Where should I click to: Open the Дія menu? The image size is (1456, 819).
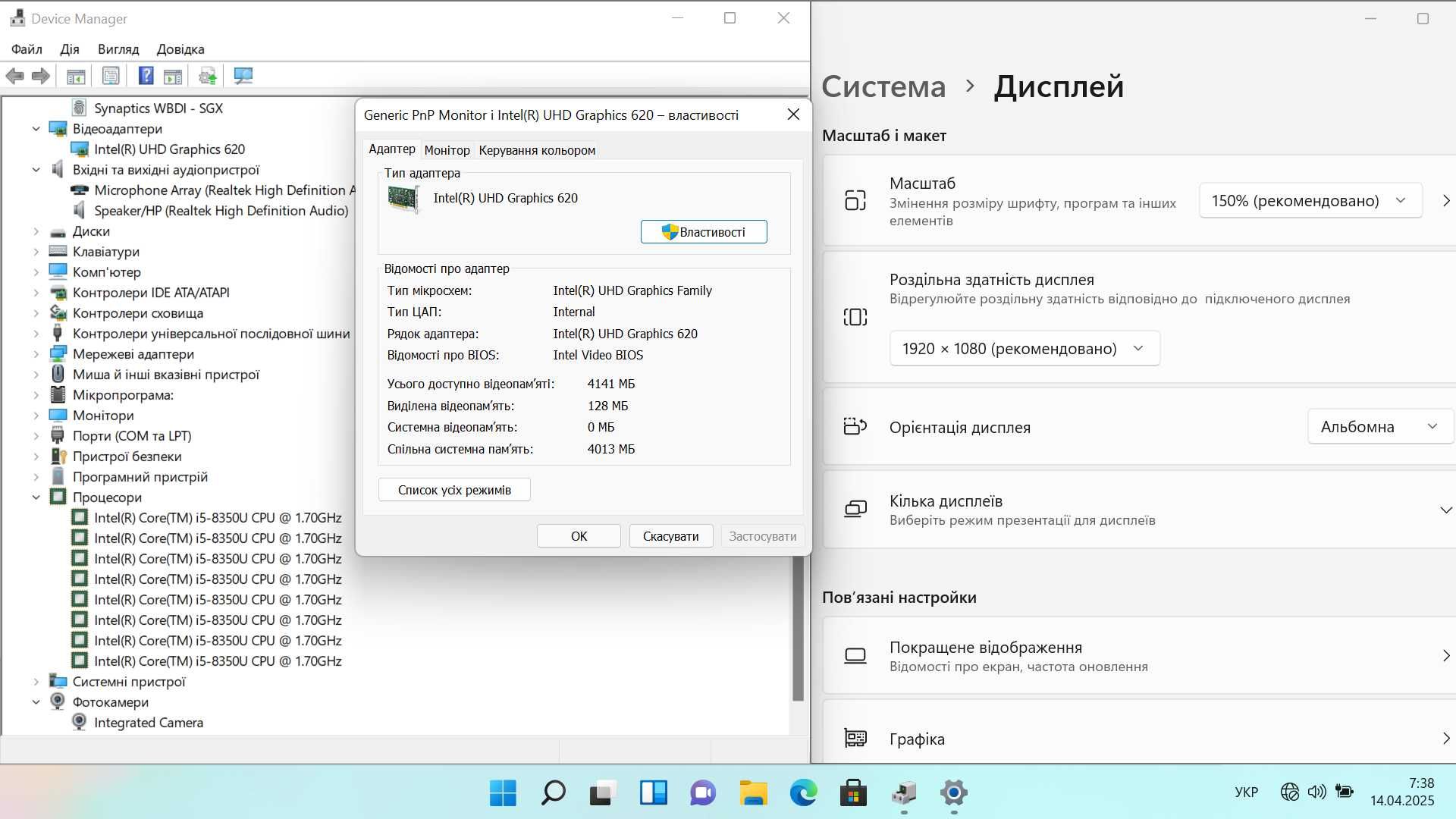click(70, 49)
